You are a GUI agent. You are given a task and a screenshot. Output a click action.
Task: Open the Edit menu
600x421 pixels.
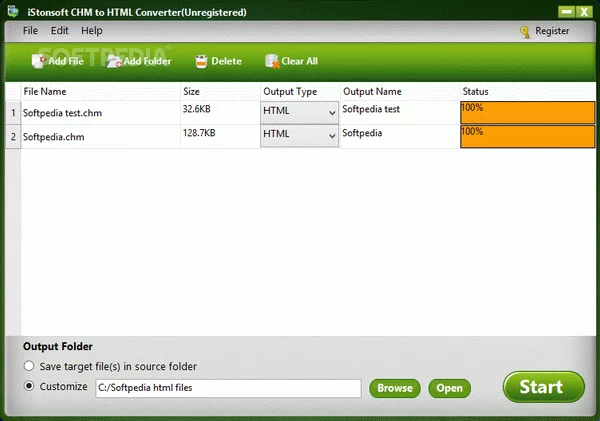(x=60, y=31)
